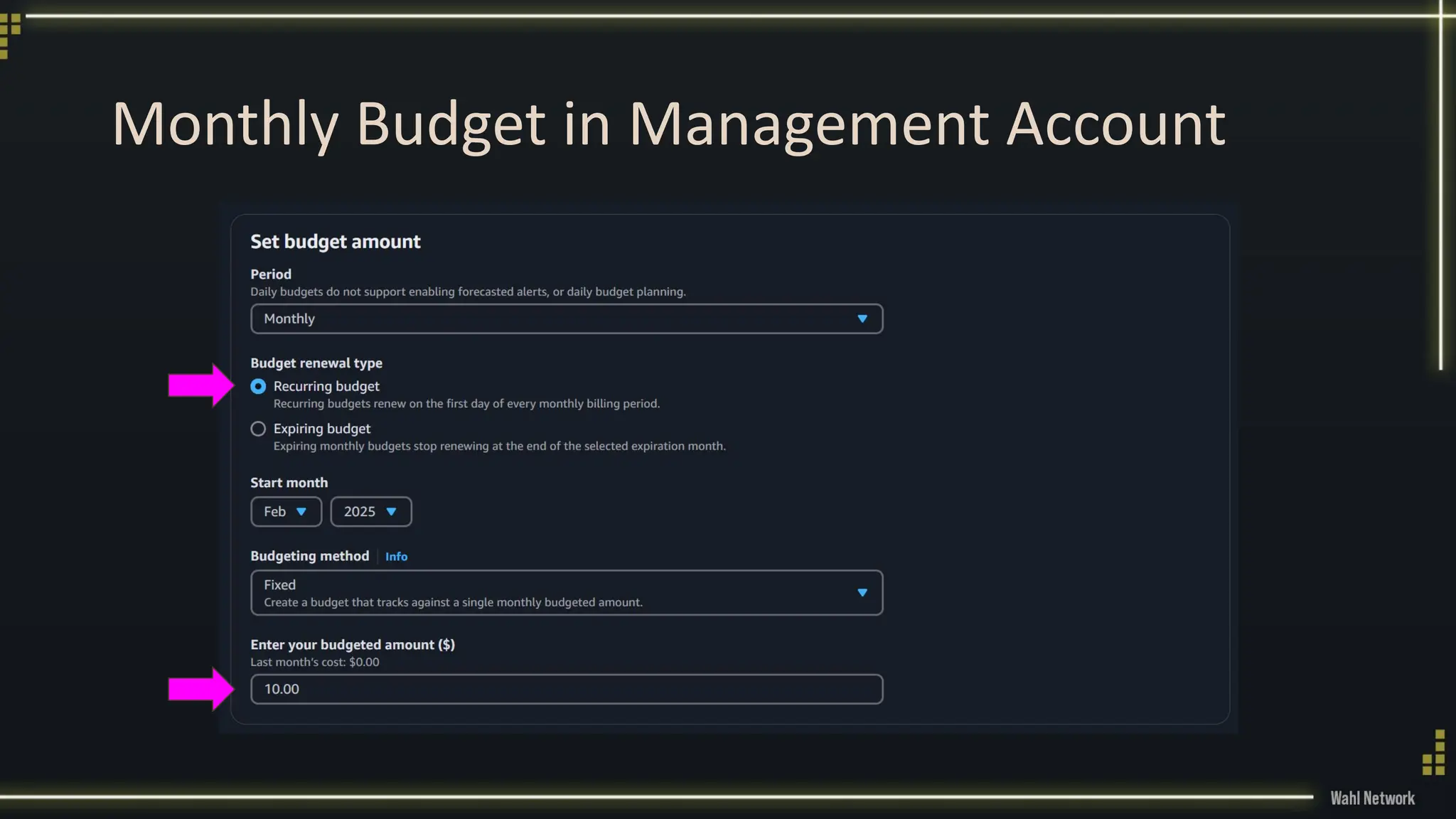Click the "Start month" label
The width and height of the screenshot is (1456, 819).
[x=289, y=483]
